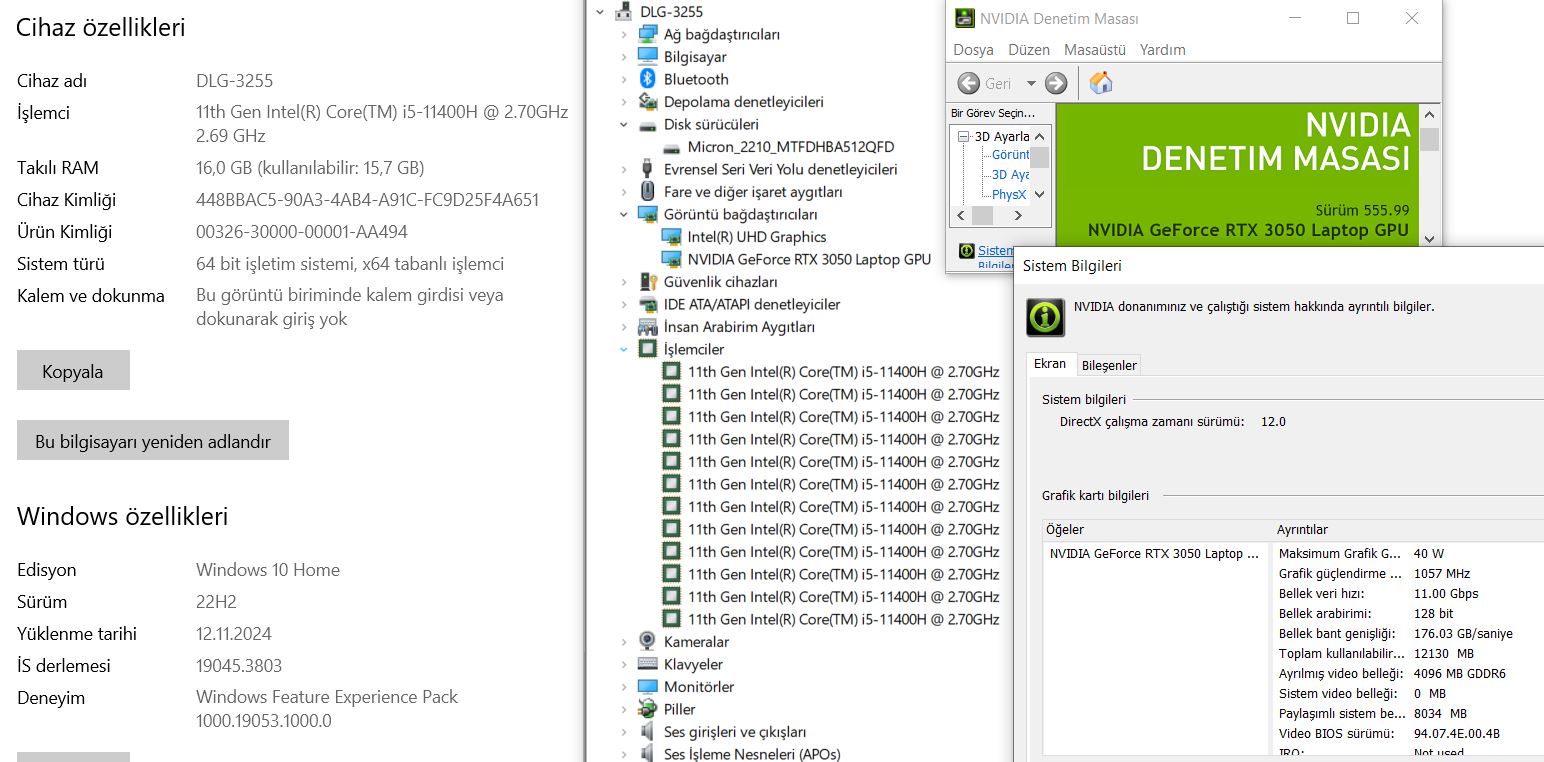Image resolution: width=1544 pixels, height=762 pixels.
Task: Click Bu bilgisayarı yeniden adlandır button
Action: 153,441
